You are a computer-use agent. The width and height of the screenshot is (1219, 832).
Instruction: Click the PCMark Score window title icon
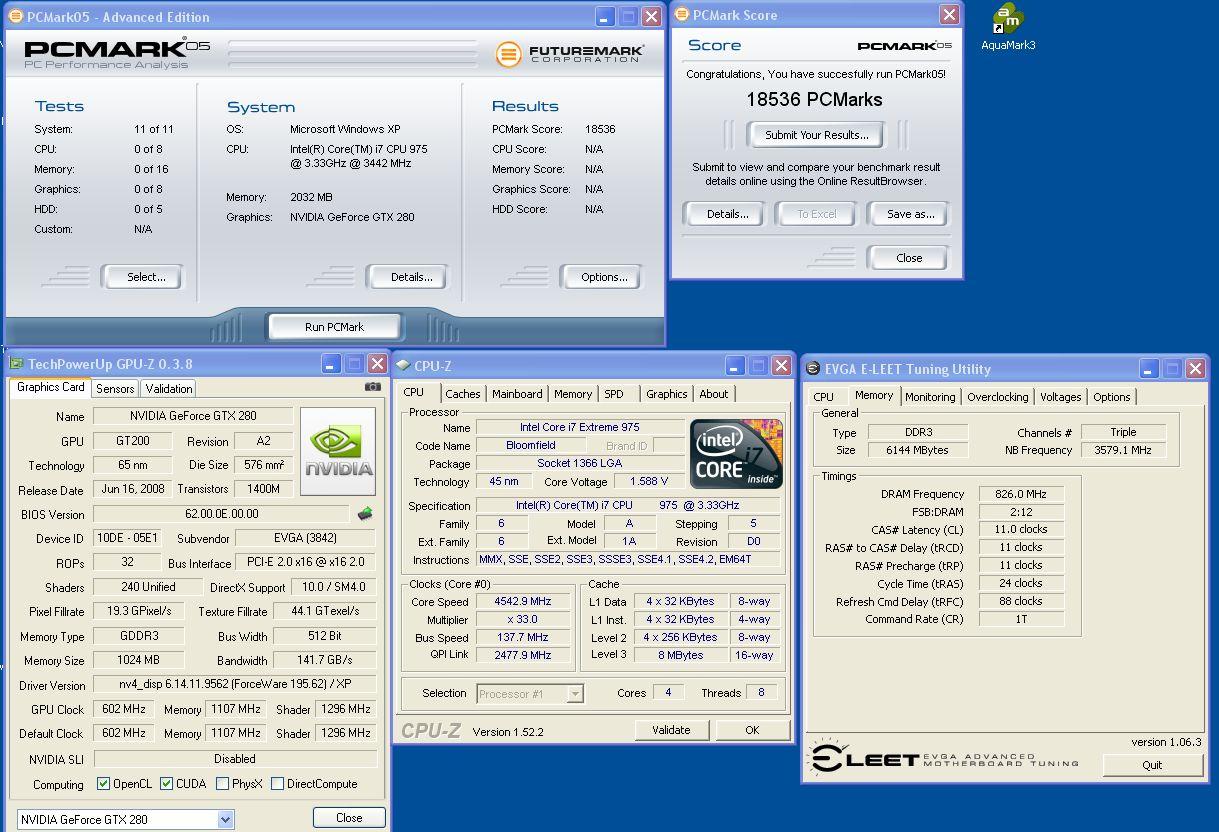point(681,15)
